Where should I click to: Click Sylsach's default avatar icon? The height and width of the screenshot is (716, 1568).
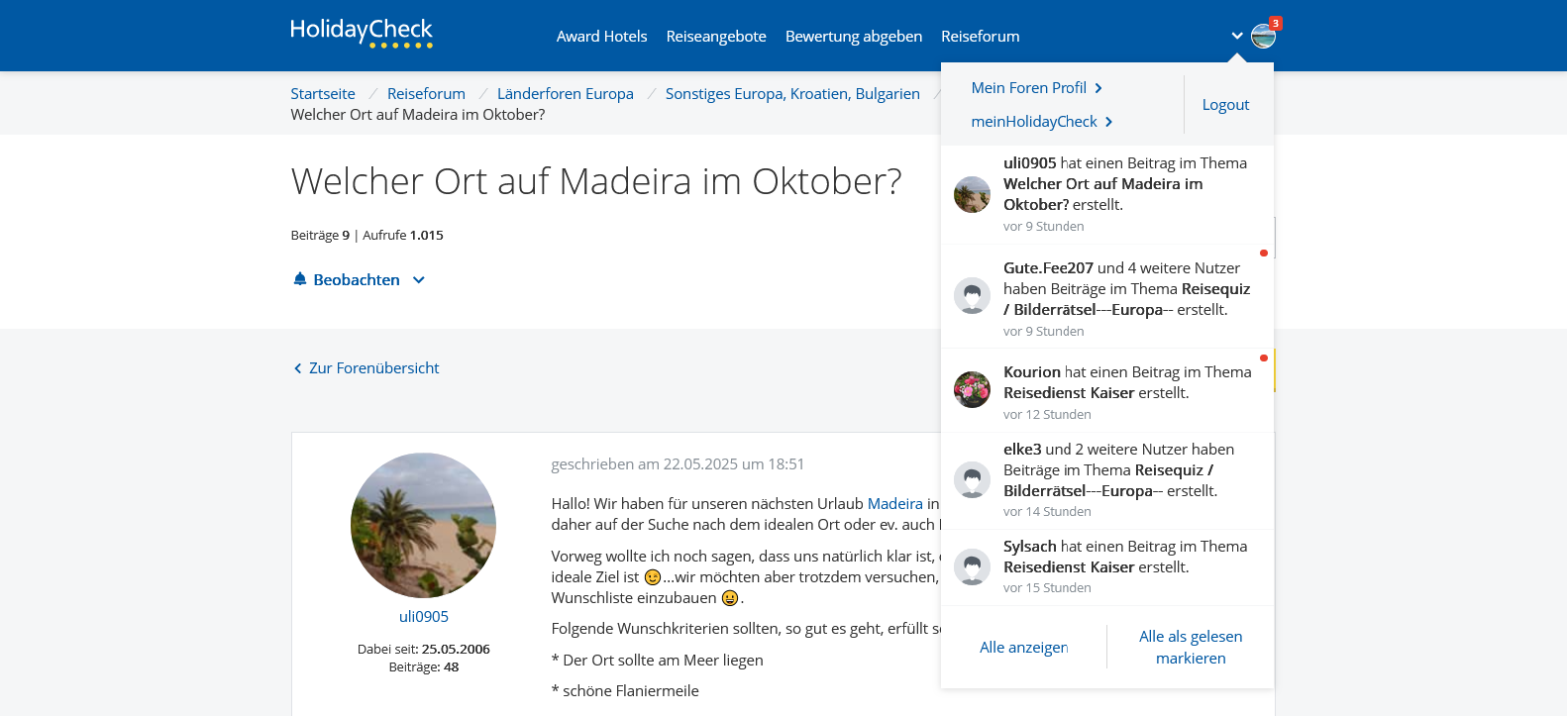pyautogui.click(x=972, y=566)
